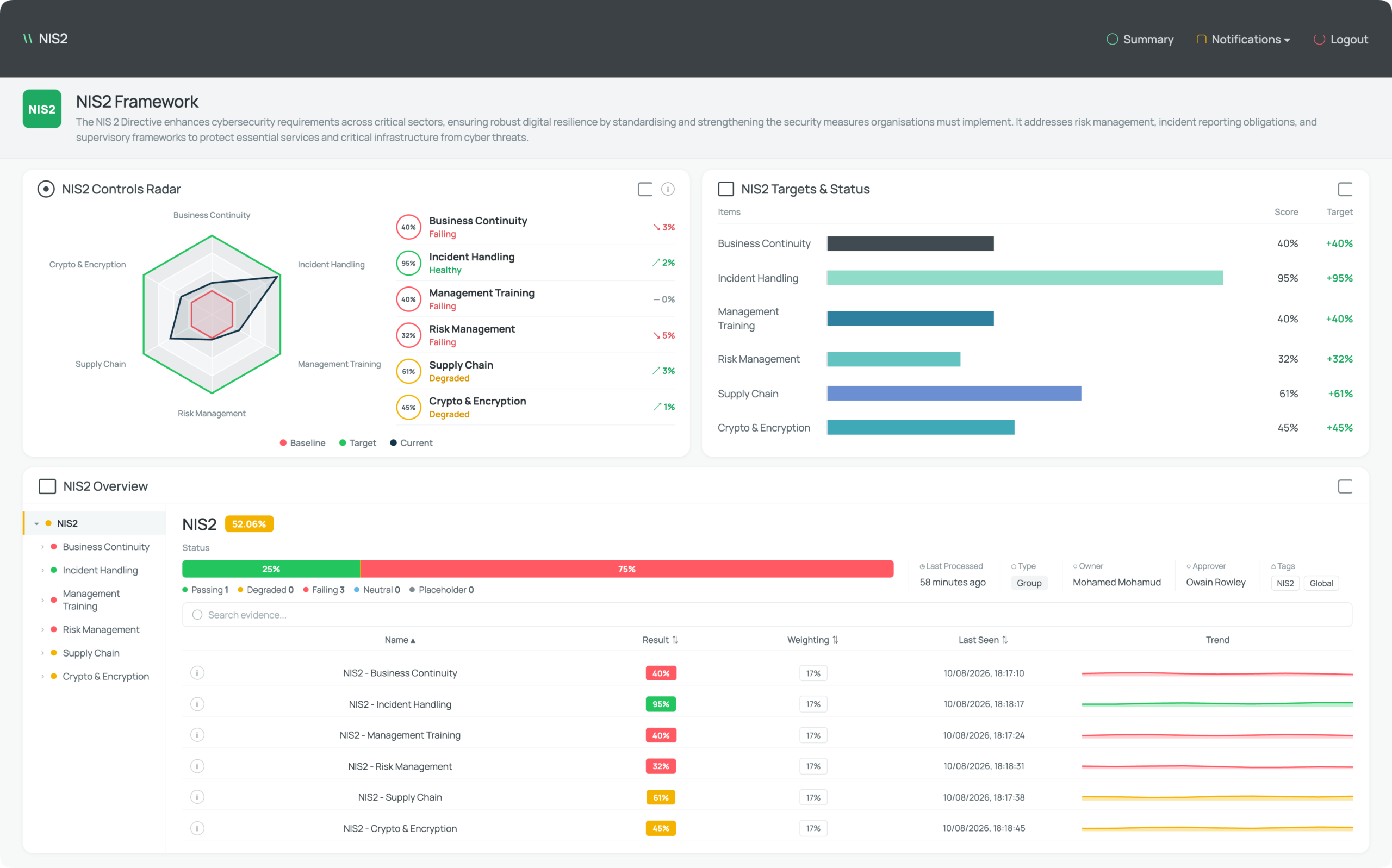Image resolution: width=1392 pixels, height=868 pixels.
Task: Click the Controls Radar target icon
Action: (46, 189)
